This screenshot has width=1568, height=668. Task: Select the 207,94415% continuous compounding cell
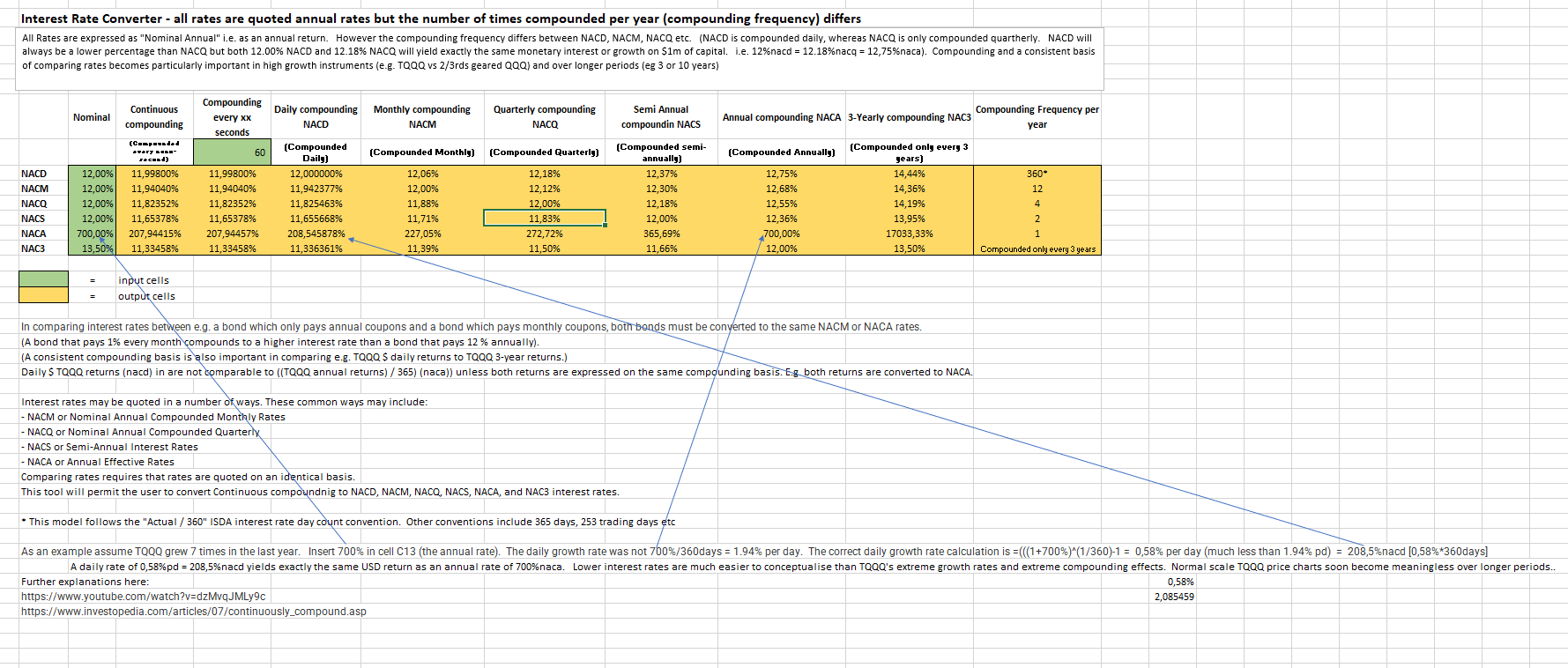click(154, 234)
